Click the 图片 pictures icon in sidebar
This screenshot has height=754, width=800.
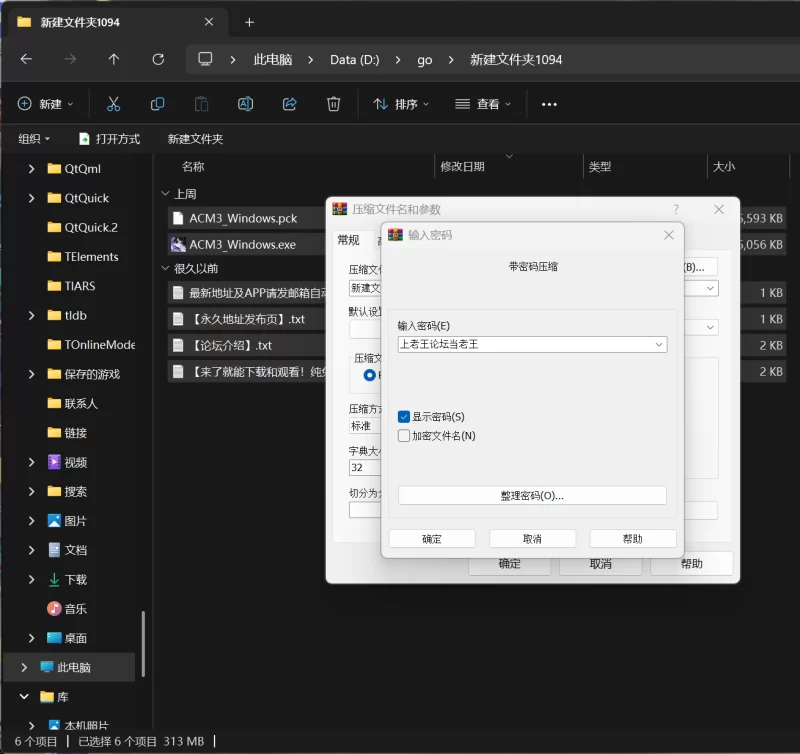pyautogui.click(x=54, y=520)
